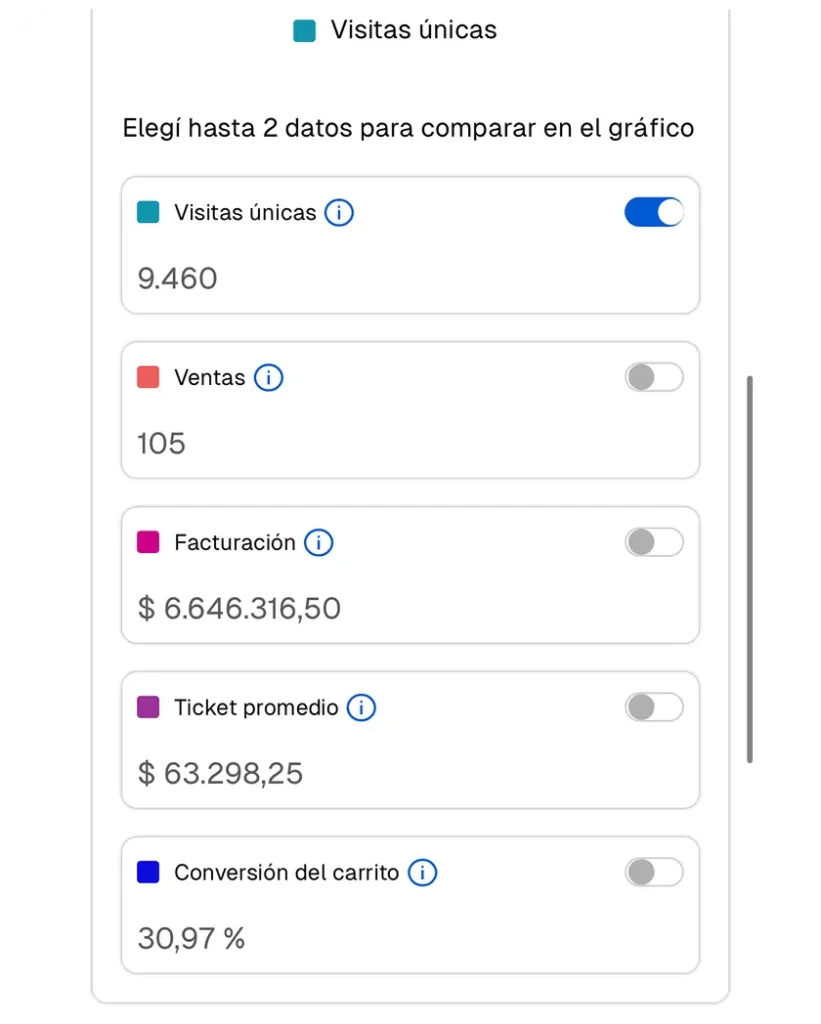Click the Conversión del carrito 30,97 % value
The width and height of the screenshot is (821, 1024).
click(191, 938)
